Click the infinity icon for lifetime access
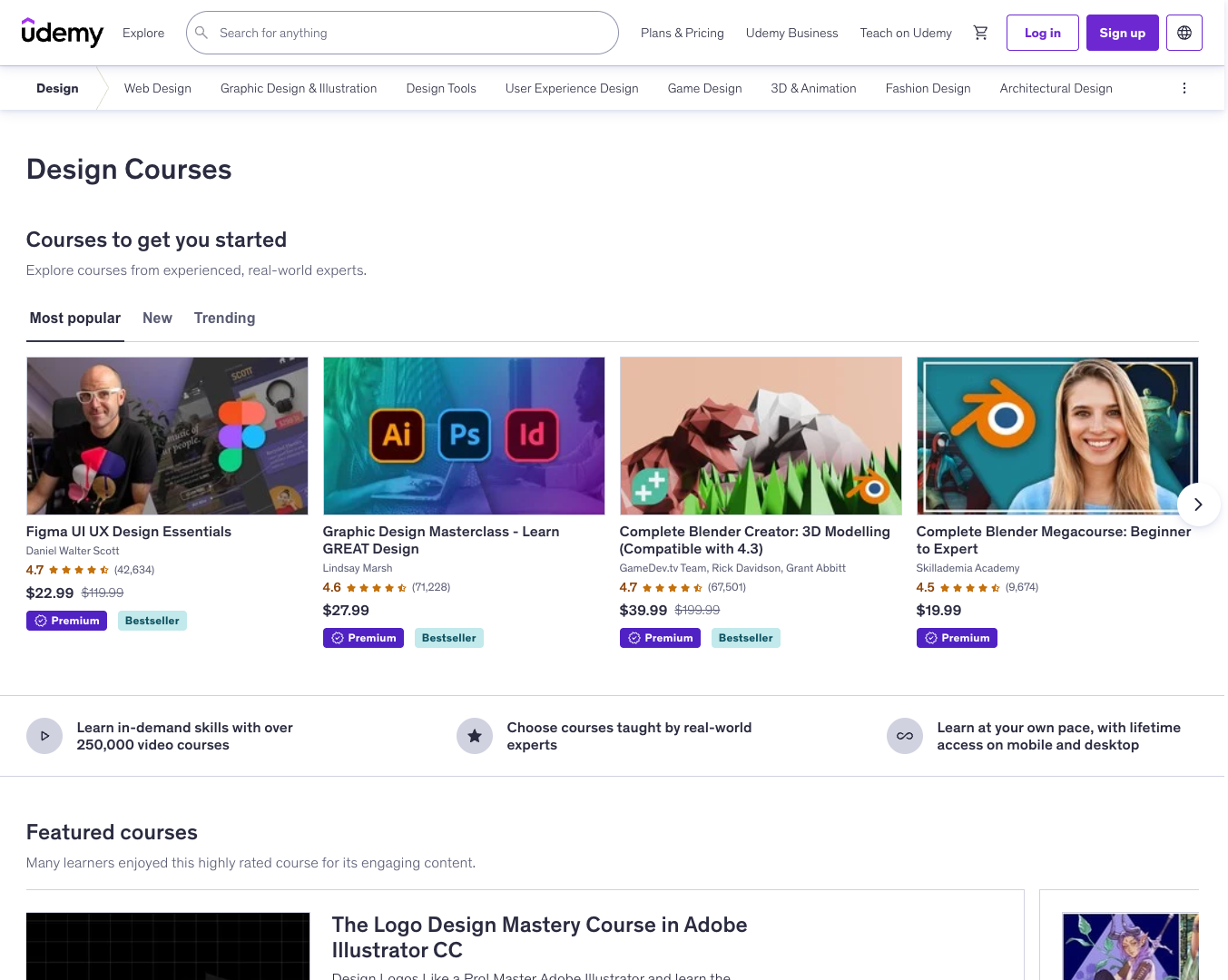 (905, 736)
